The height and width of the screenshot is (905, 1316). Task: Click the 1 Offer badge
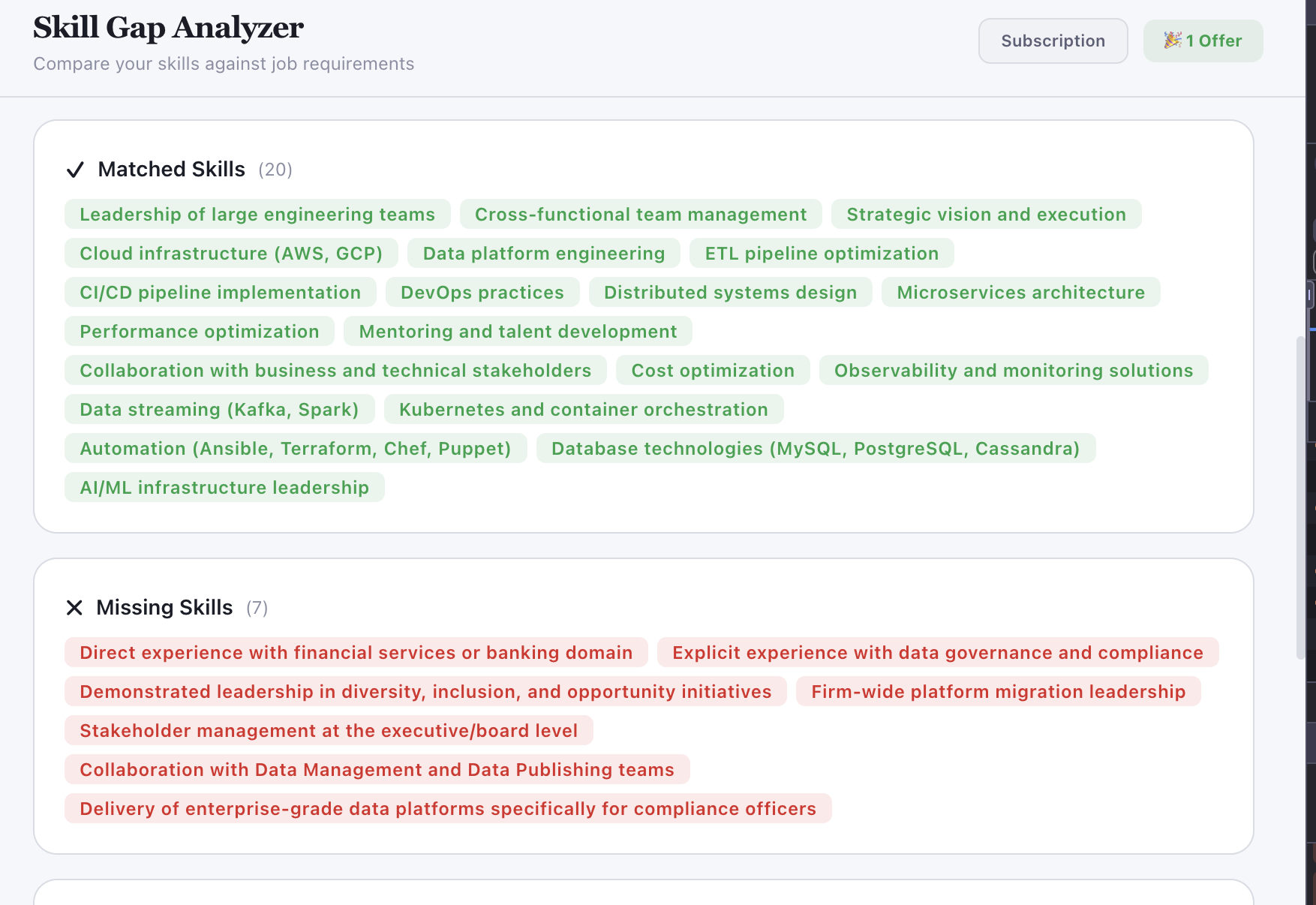tap(1203, 41)
